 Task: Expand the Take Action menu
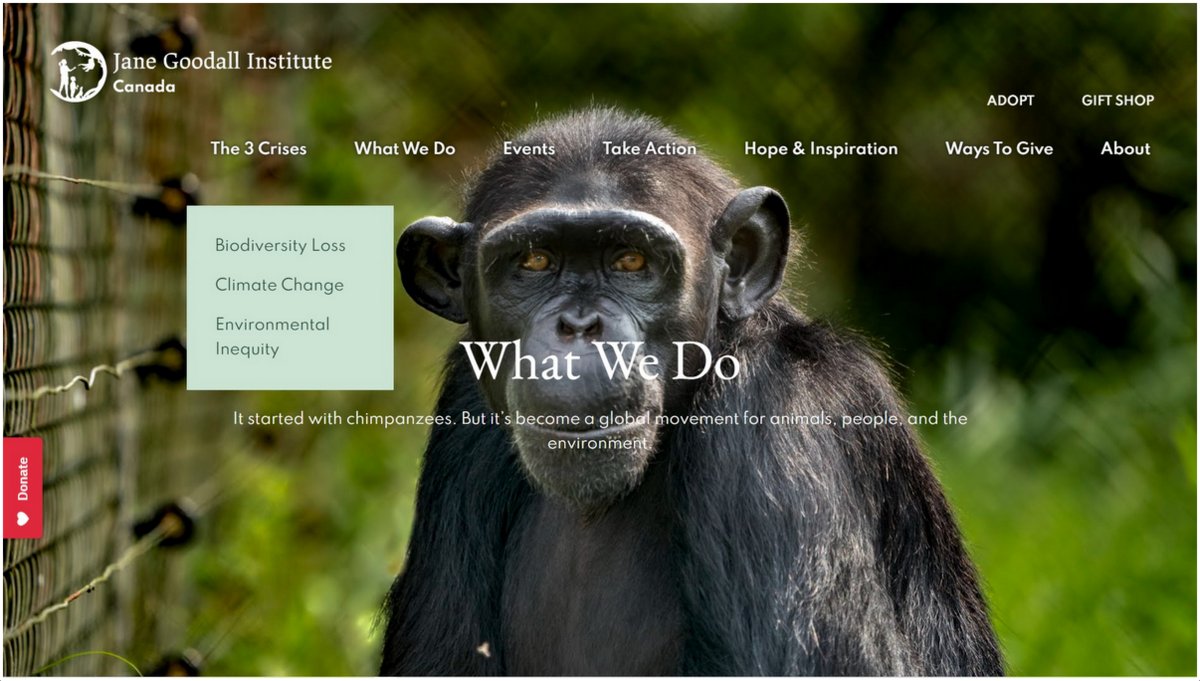click(x=649, y=148)
